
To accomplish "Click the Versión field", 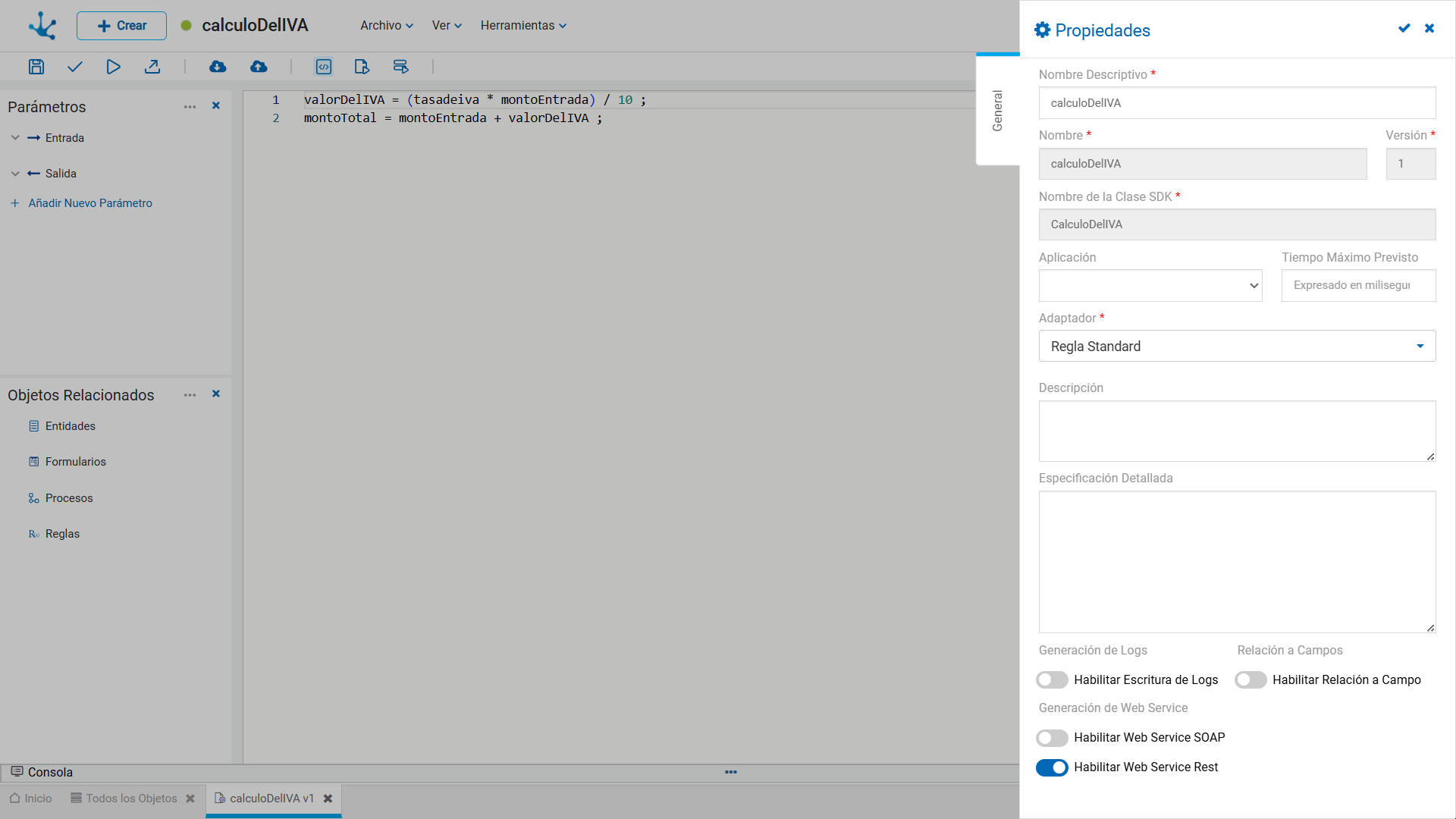I will pos(1410,164).
